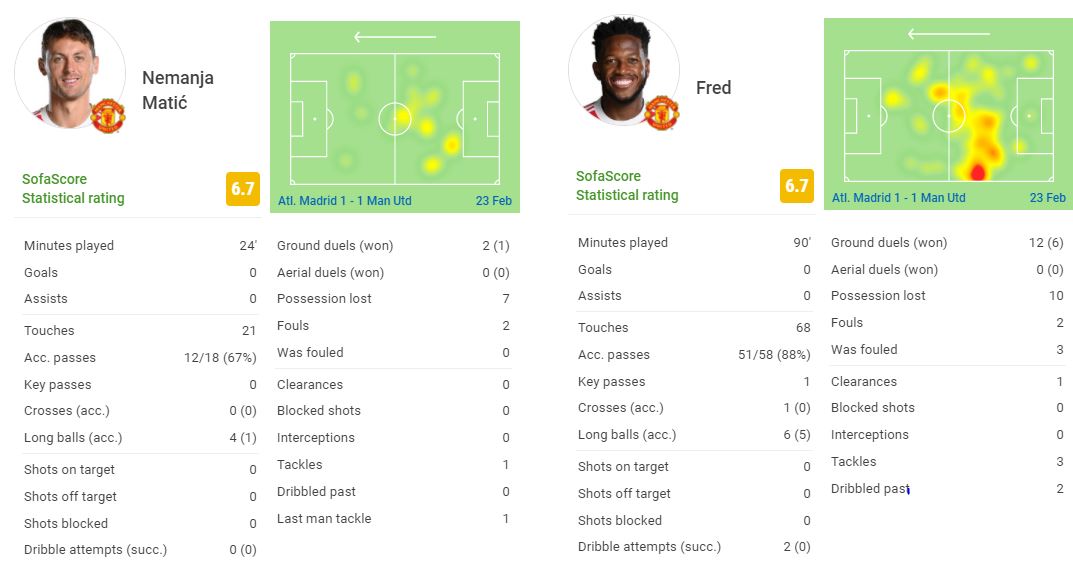The image size is (1073, 575).
Task: Open Atl. Madrid 1 - 1 Man Utd link under Matić's heatmap
Action: 345,201
